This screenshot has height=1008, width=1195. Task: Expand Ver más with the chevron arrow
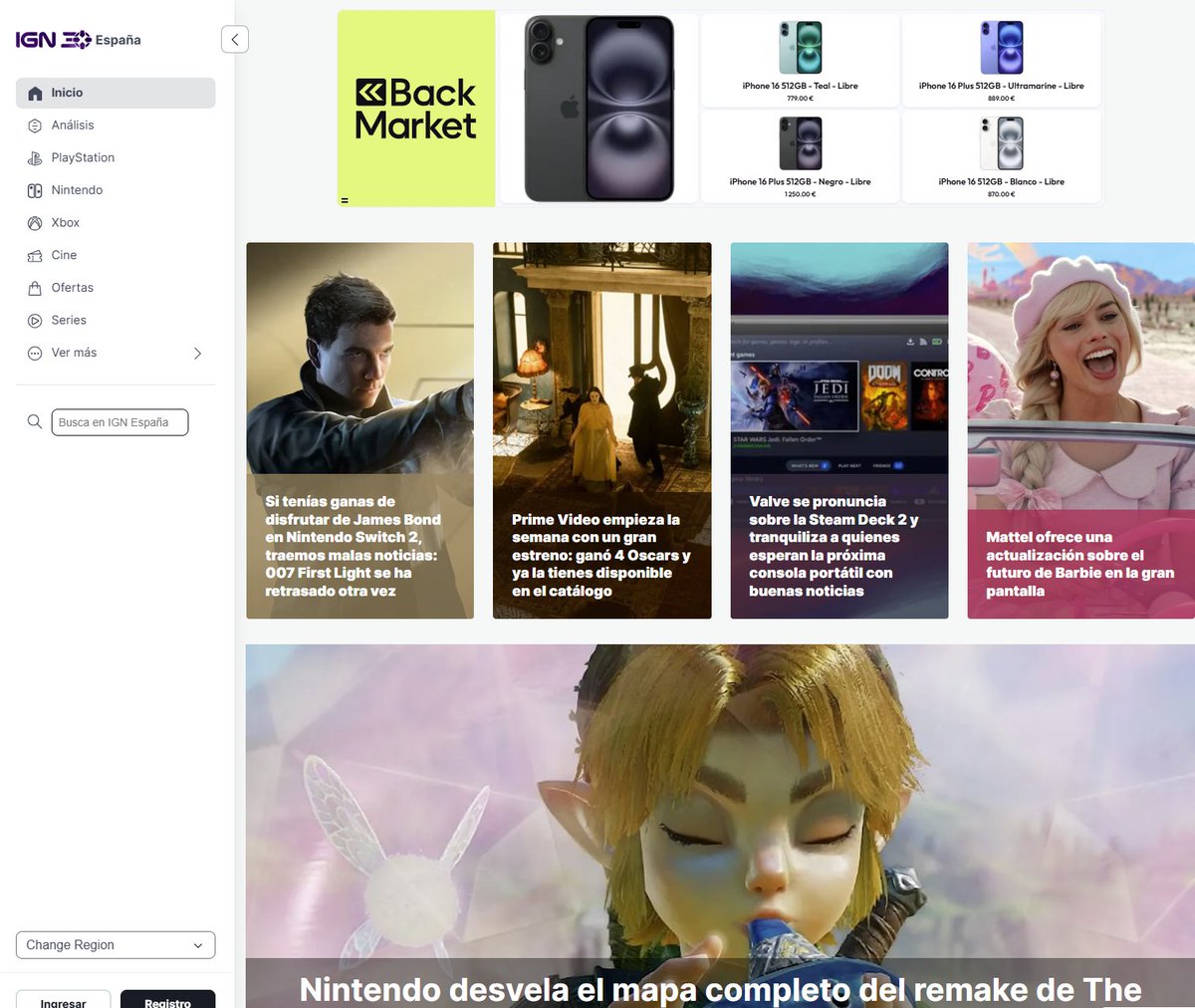[197, 354]
